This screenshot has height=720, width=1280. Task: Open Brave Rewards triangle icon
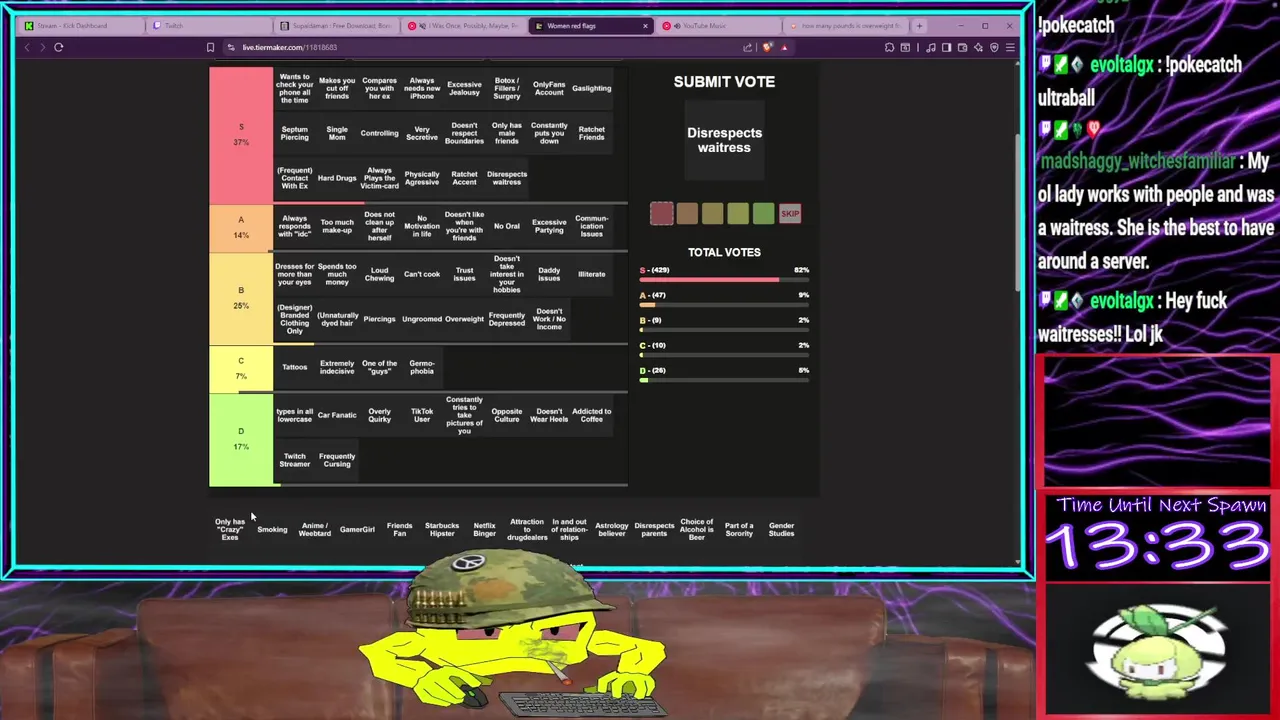[x=784, y=47]
